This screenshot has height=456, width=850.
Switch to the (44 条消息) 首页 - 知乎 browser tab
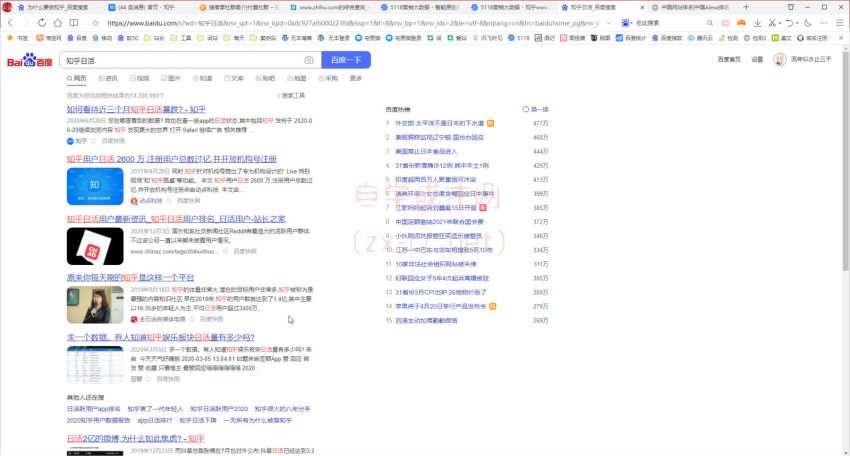pos(146,7)
